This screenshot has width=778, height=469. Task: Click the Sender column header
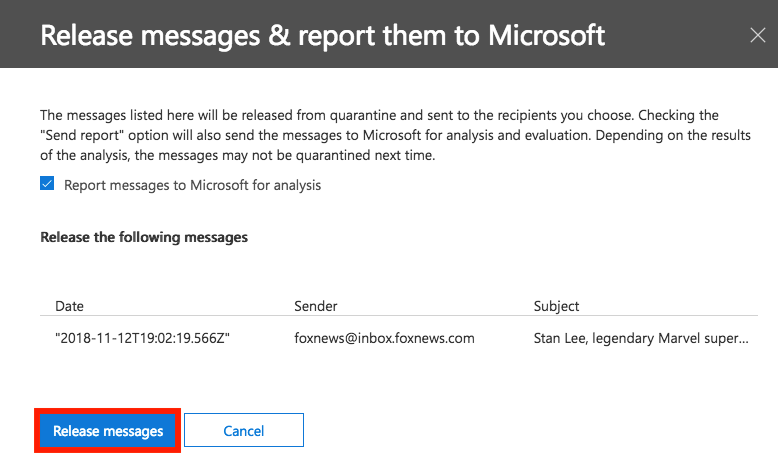point(315,306)
